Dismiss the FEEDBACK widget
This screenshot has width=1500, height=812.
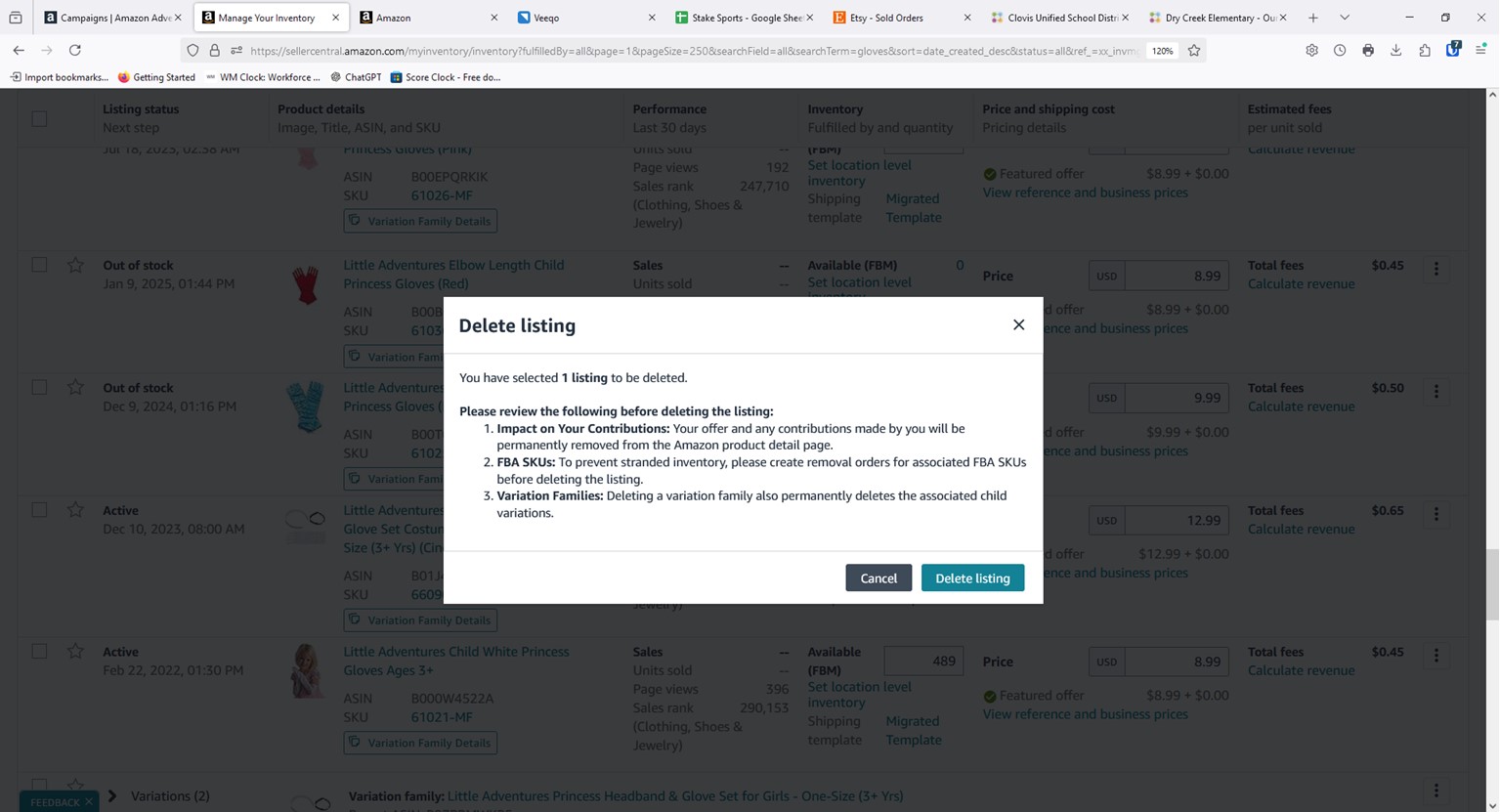[x=89, y=802]
